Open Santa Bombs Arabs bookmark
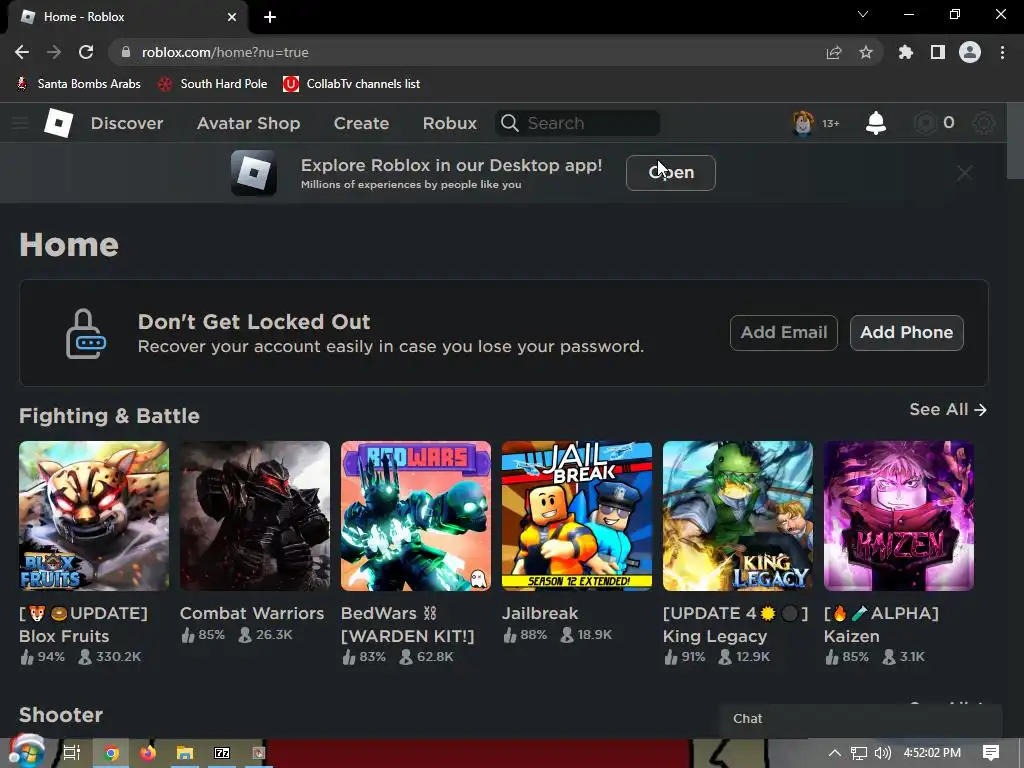 point(78,84)
